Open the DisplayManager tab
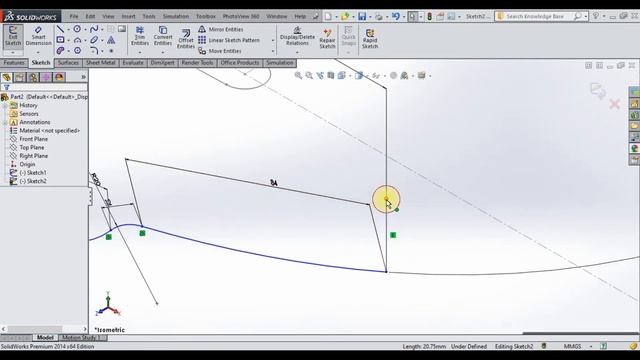Image resolution: width=640 pixels, height=360 pixels. point(59,77)
